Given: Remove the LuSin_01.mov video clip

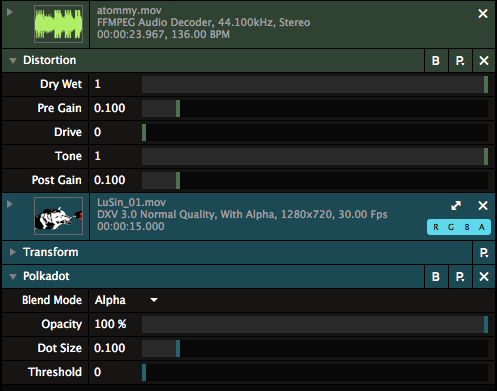Looking at the screenshot, I should pyautogui.click(x=483, y=206).
